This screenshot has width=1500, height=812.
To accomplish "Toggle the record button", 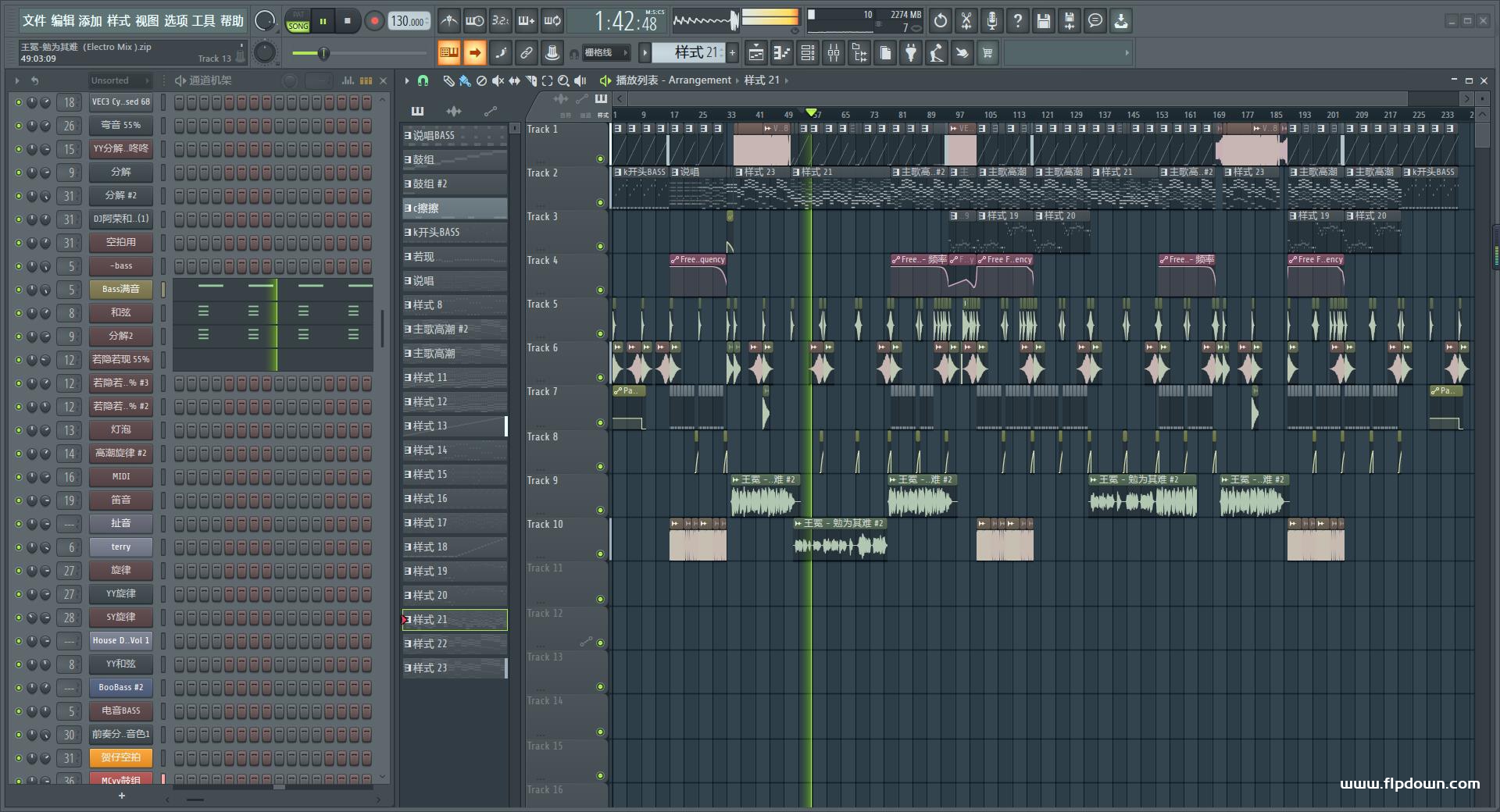I will click(x=374, y=21).
